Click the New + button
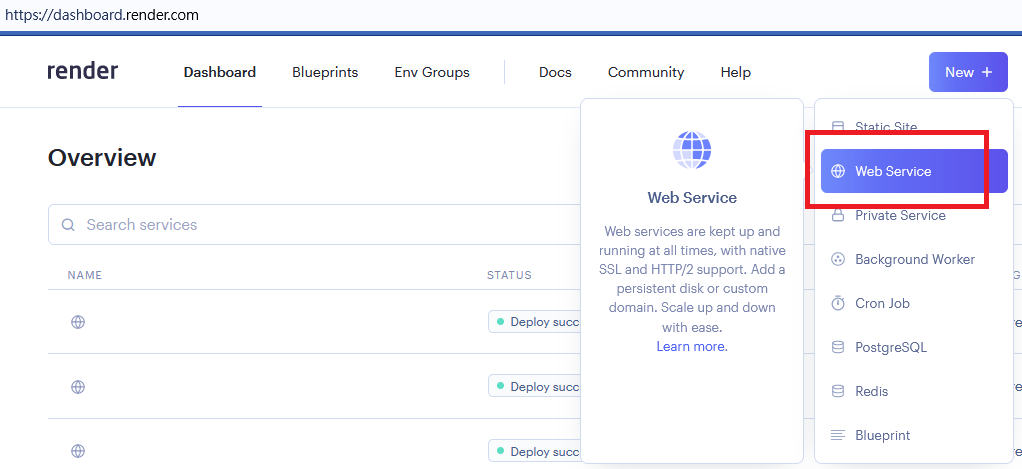The height and width of the screenshot is (469, 1022). (968, 72)
